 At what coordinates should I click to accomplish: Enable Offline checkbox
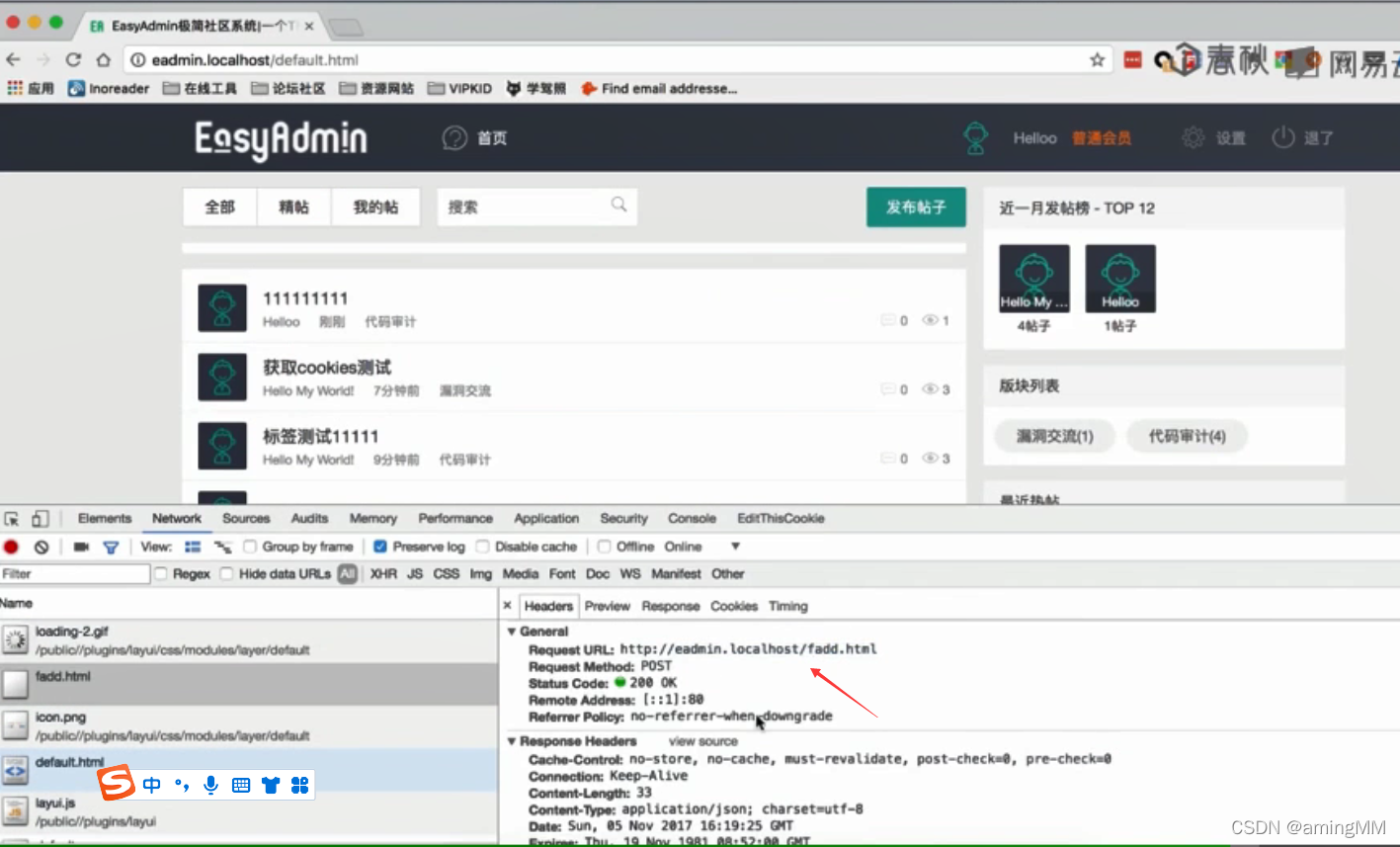coord(604,547)
